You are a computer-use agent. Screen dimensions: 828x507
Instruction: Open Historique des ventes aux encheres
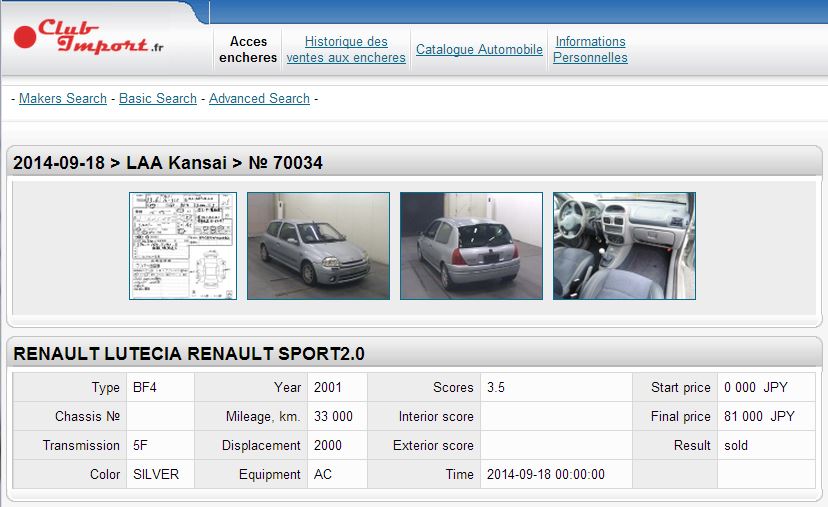346,49
